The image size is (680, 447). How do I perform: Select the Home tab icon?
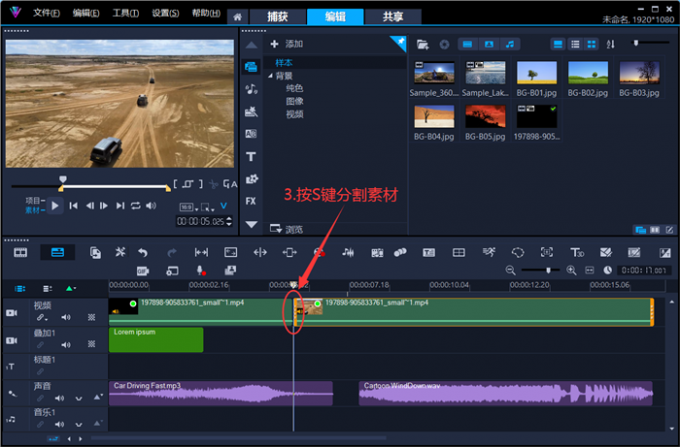coord(238,16)
